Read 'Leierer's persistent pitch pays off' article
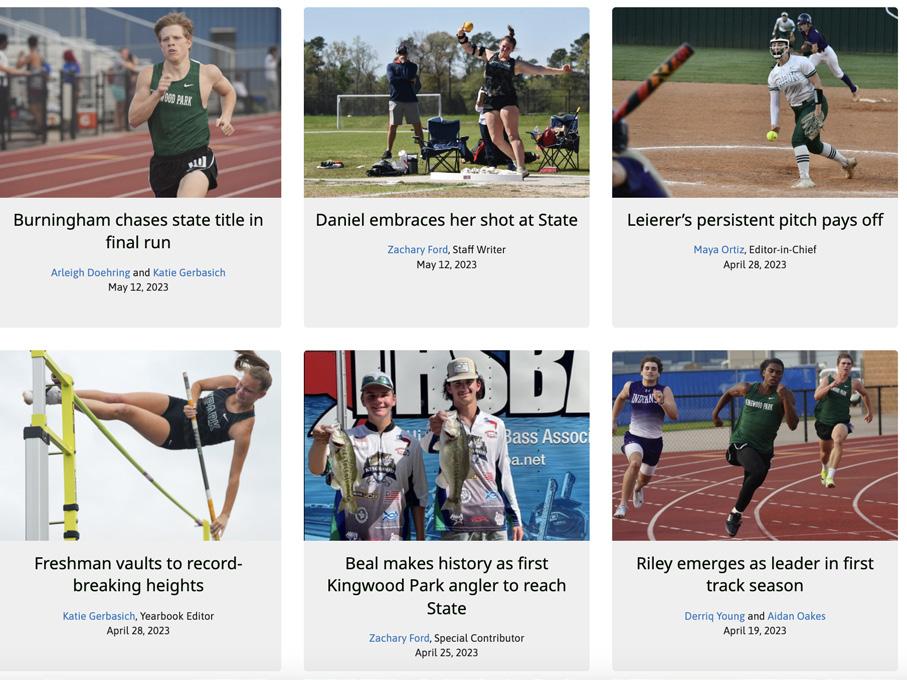This screenshot has width=907, height=680. [755, 220]
